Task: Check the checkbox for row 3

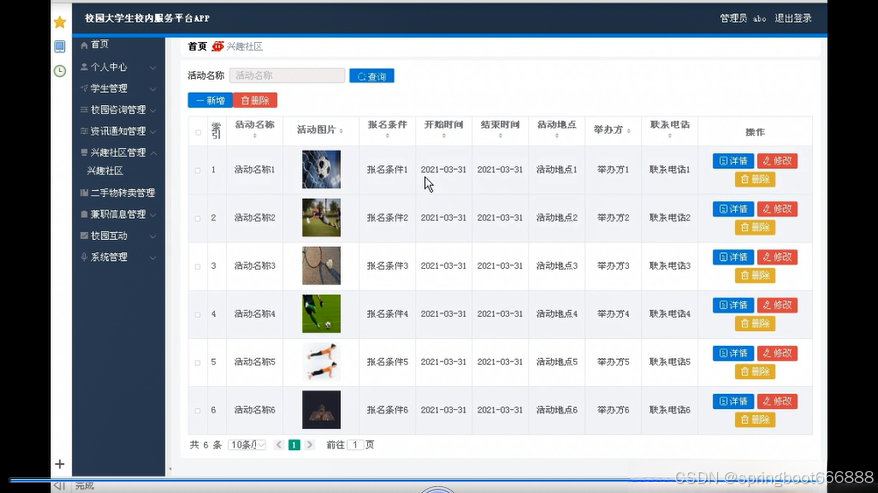Action: click(x=198, y=267)
